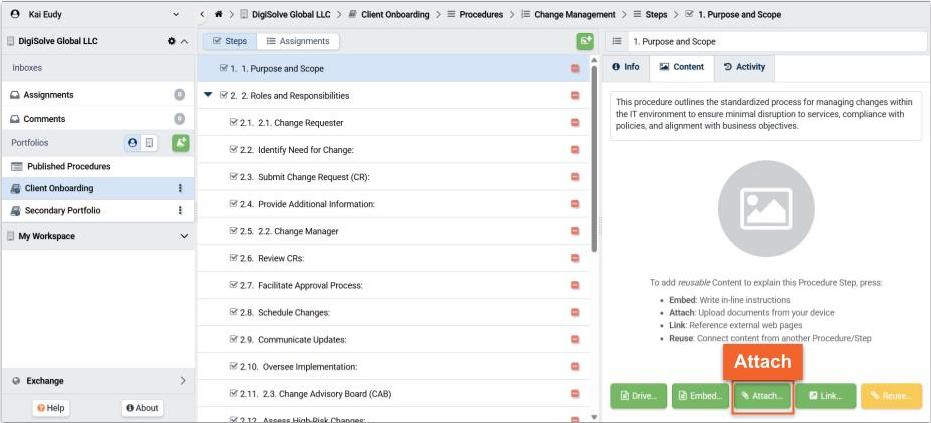Viewport: 931px width, 423px height.
Task: Click the Attach button
Action: click(762, 396)
